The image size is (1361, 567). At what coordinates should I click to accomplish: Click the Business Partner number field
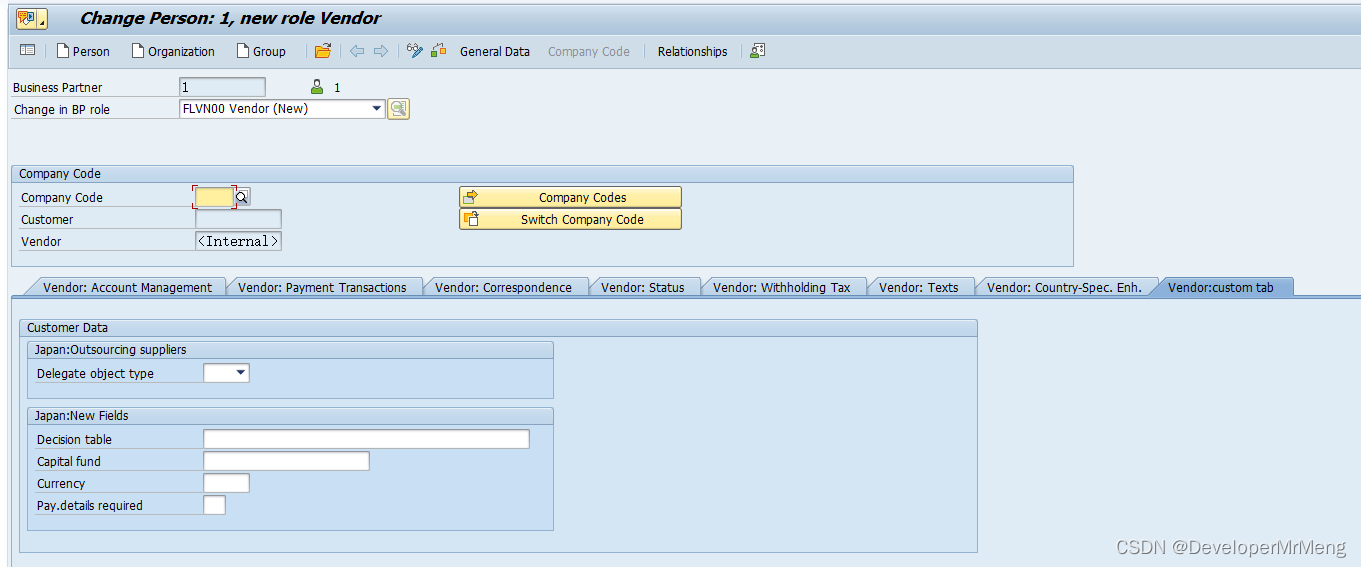(222, 87)
